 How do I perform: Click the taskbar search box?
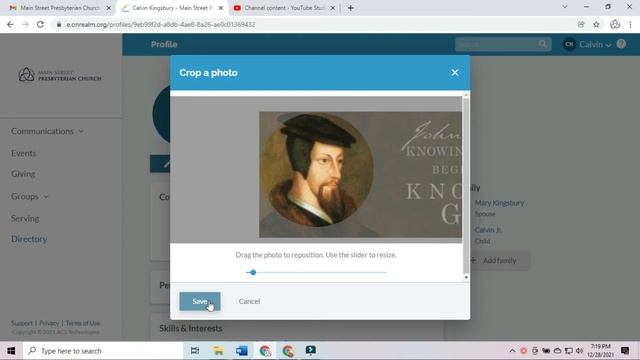(102, 351)
